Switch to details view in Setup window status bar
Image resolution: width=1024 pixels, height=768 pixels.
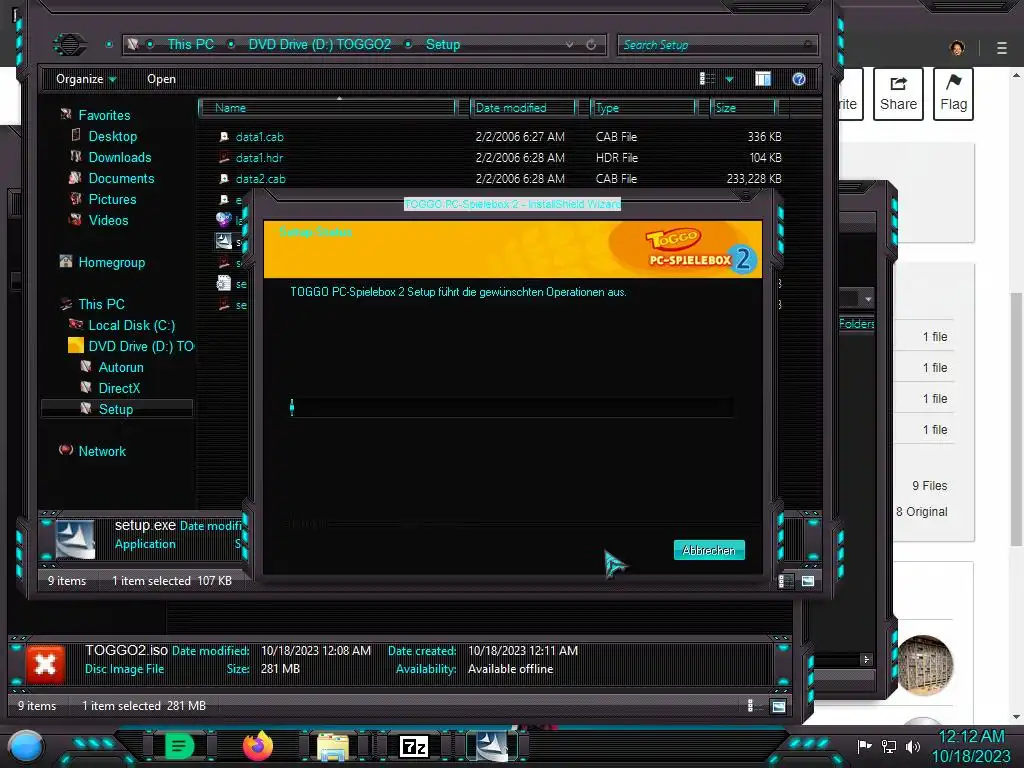(x=786, y=581)
